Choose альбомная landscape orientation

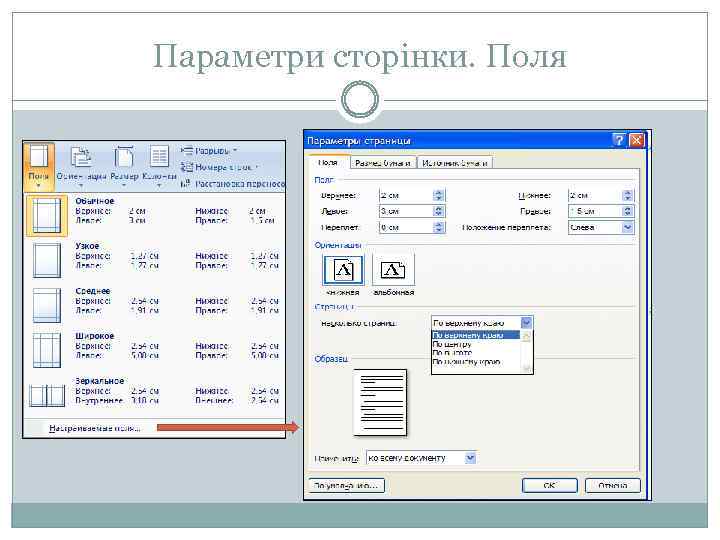pos(393,270)
